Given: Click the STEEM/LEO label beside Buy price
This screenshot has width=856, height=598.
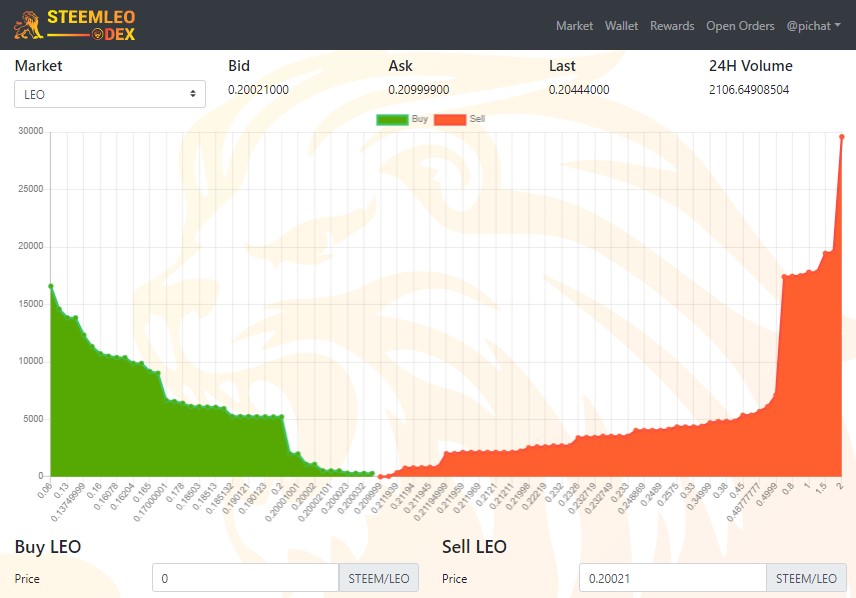Looking at the screenshot, I should coord(379,578).
